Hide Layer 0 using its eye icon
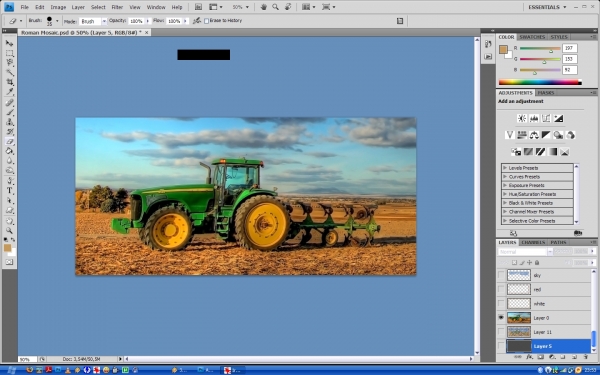 tap(501, 318)
